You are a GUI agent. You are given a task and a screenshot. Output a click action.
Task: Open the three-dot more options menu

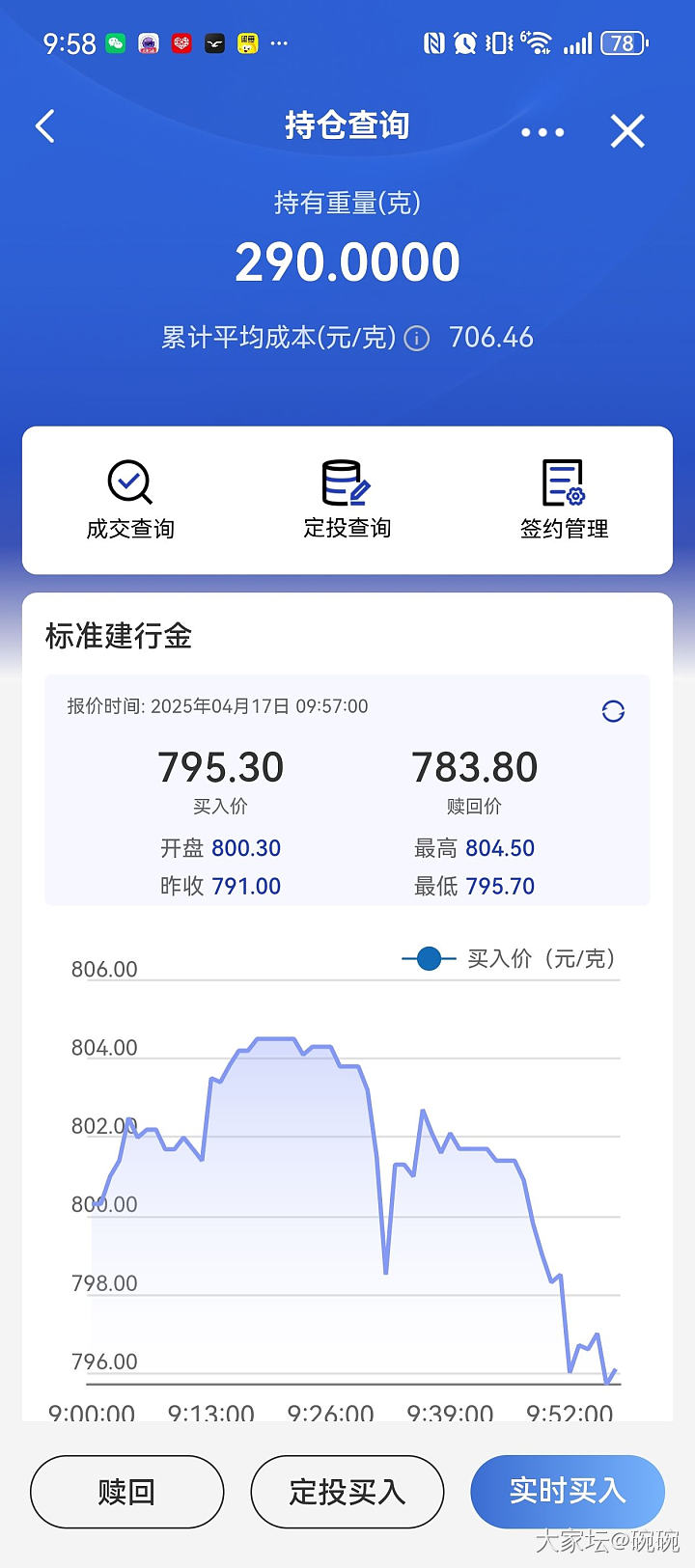542,132
